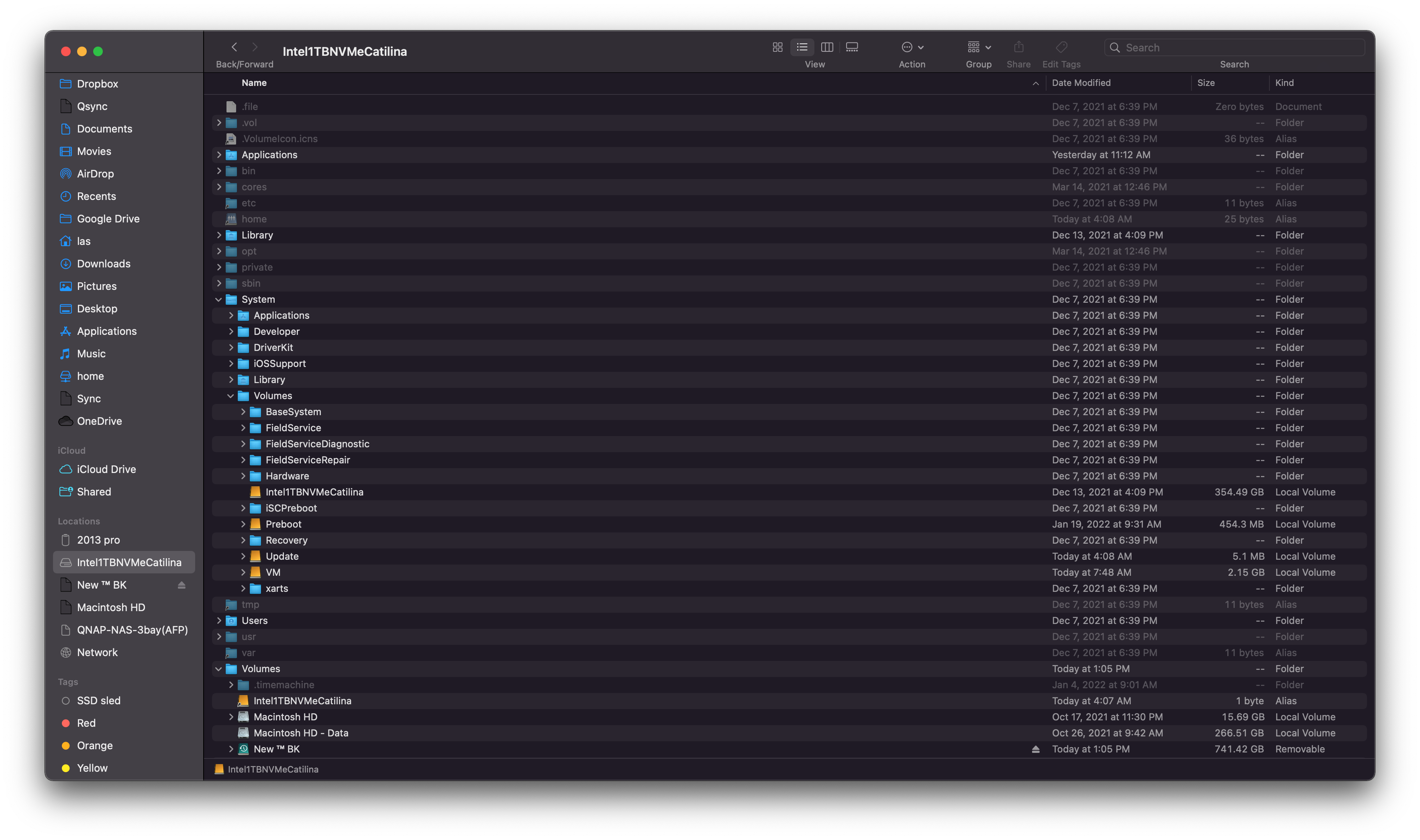Screen dimensions: 1420x840
Task: Select the Red tag in sidebar
Action: coord(86,723)
